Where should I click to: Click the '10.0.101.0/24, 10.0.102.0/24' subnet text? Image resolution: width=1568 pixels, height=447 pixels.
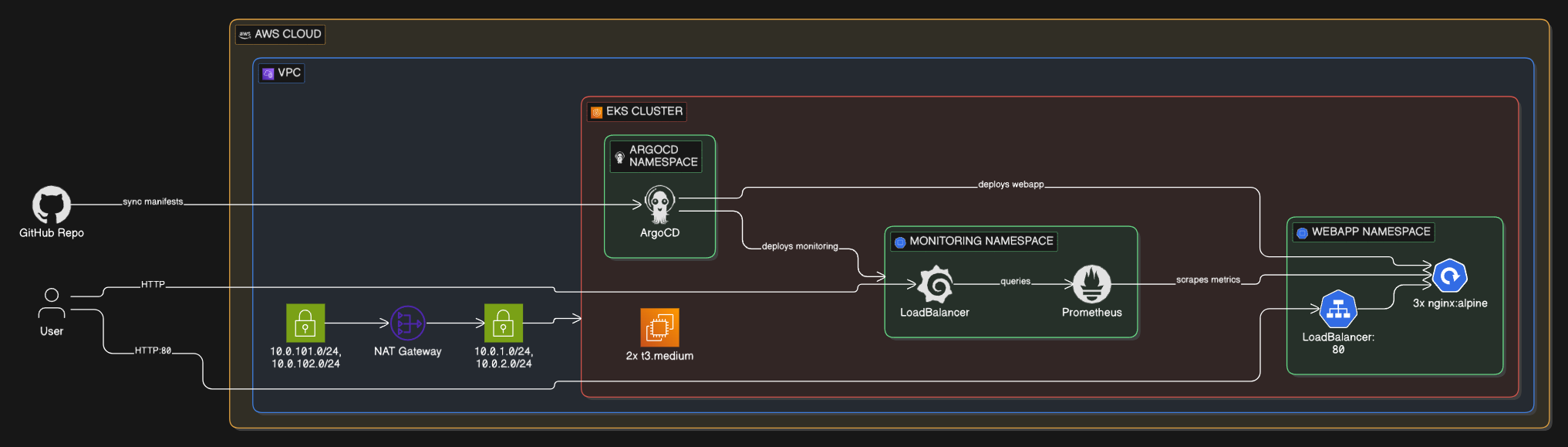[305, 357]
